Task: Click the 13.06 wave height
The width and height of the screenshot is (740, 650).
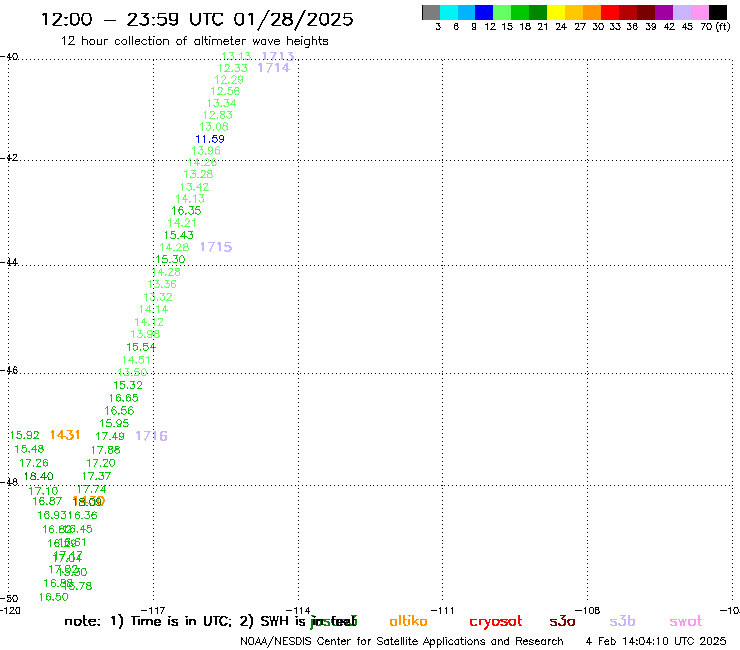Action: click(214, 127)
